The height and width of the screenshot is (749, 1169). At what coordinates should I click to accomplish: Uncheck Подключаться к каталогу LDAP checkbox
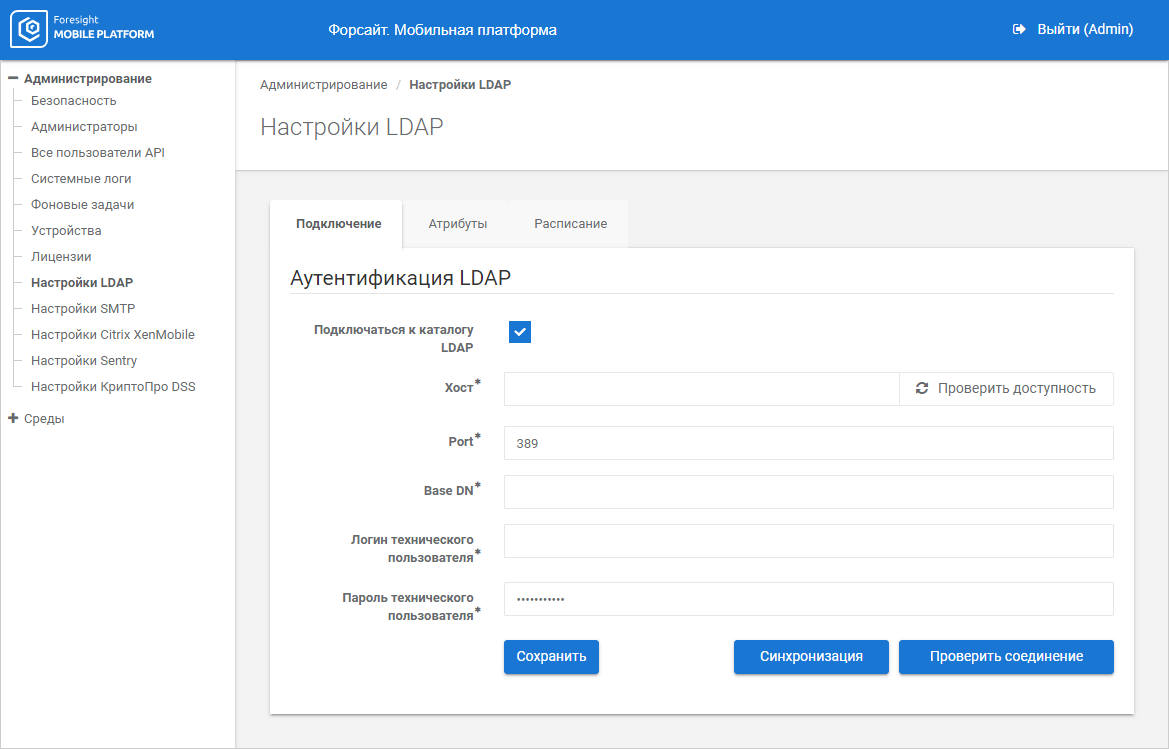coord(520,332)
